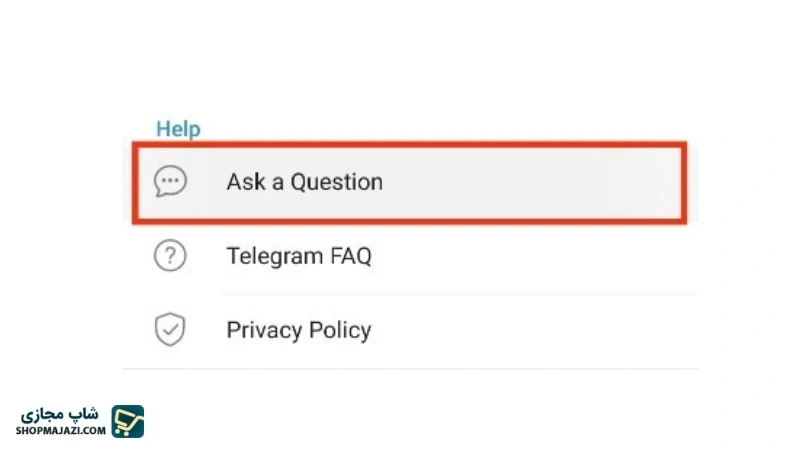
Task: Click blank area of Telegram FAQ row
Action: tap(536, 256)
